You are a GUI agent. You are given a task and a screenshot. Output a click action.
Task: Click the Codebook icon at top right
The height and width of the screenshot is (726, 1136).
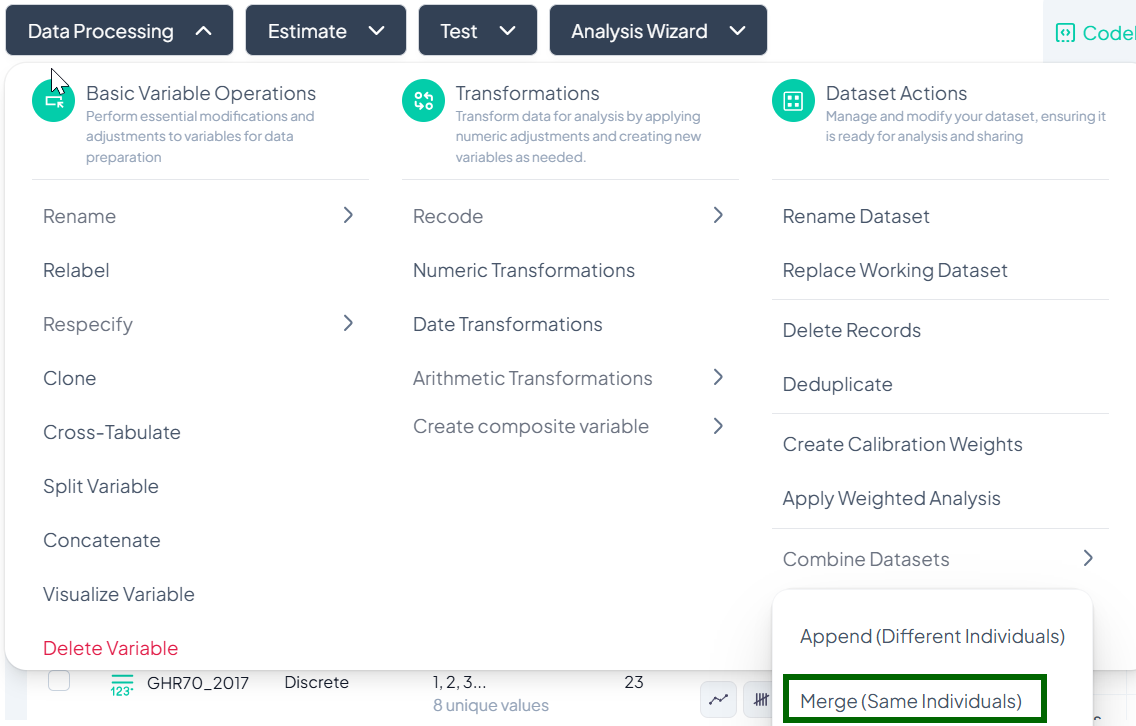[1065, 33]
